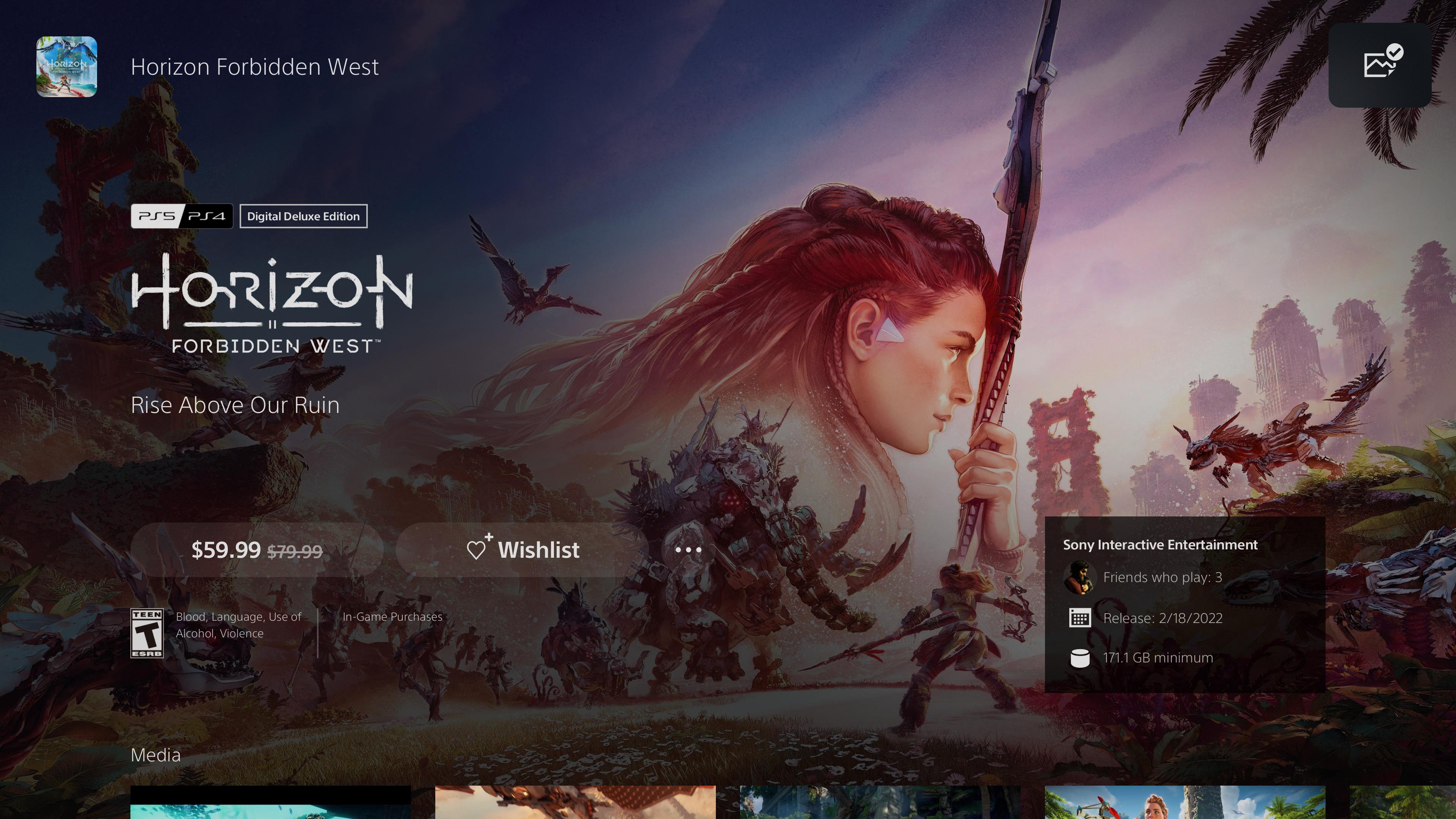Click the 171.1 GB minimum text
The height and width of the screenshot is (819, 1456).
click(x=1158, y=658)
